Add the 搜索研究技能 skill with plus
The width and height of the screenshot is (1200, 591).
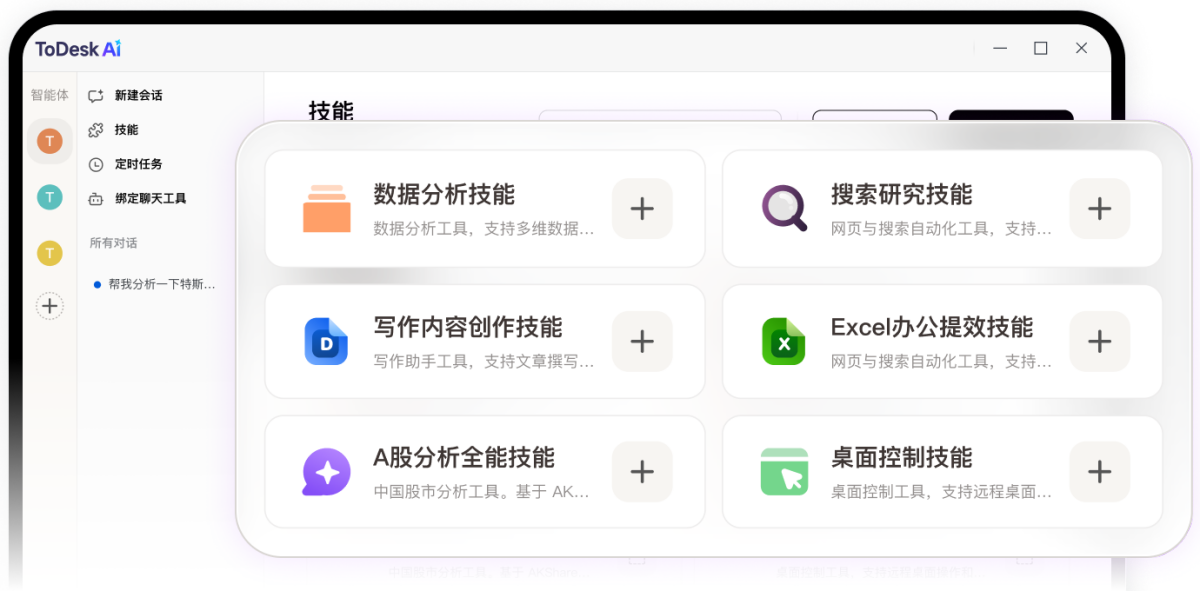(1100, 209)
